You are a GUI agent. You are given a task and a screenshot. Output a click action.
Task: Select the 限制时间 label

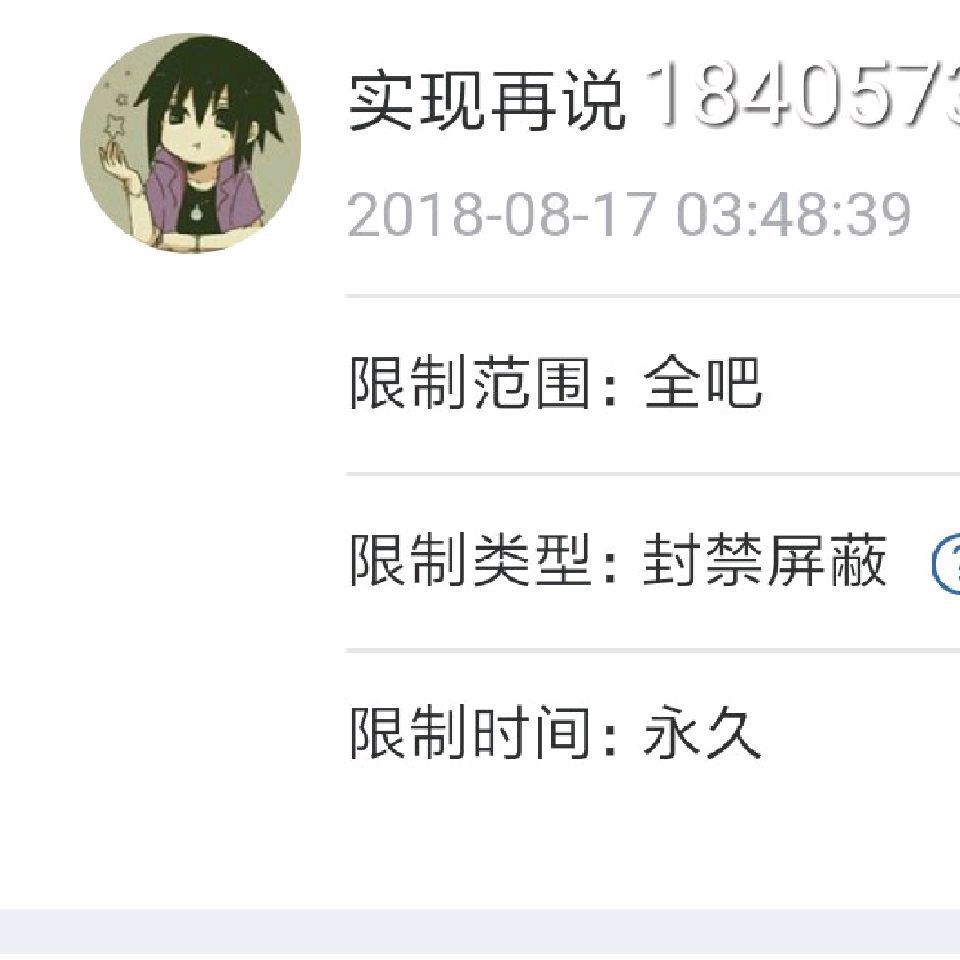[470, 733]
